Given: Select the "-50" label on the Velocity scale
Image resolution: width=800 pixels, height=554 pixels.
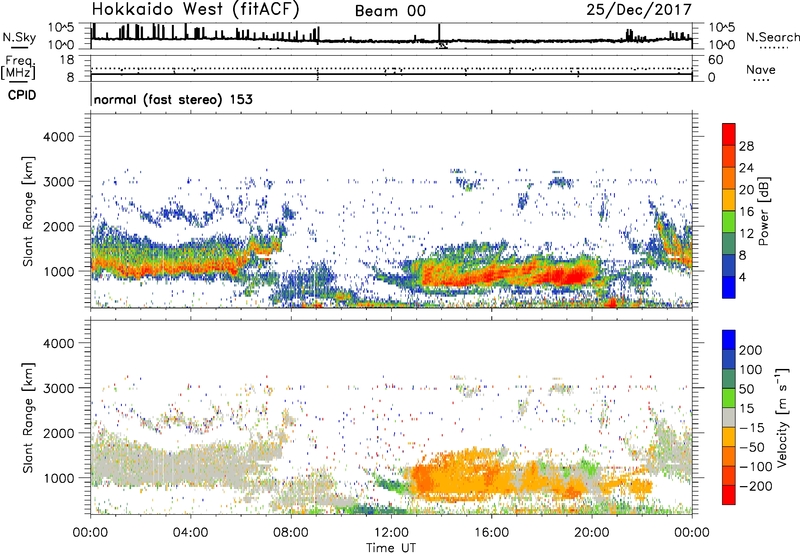Looking at the screenshot, I should 752,447.
